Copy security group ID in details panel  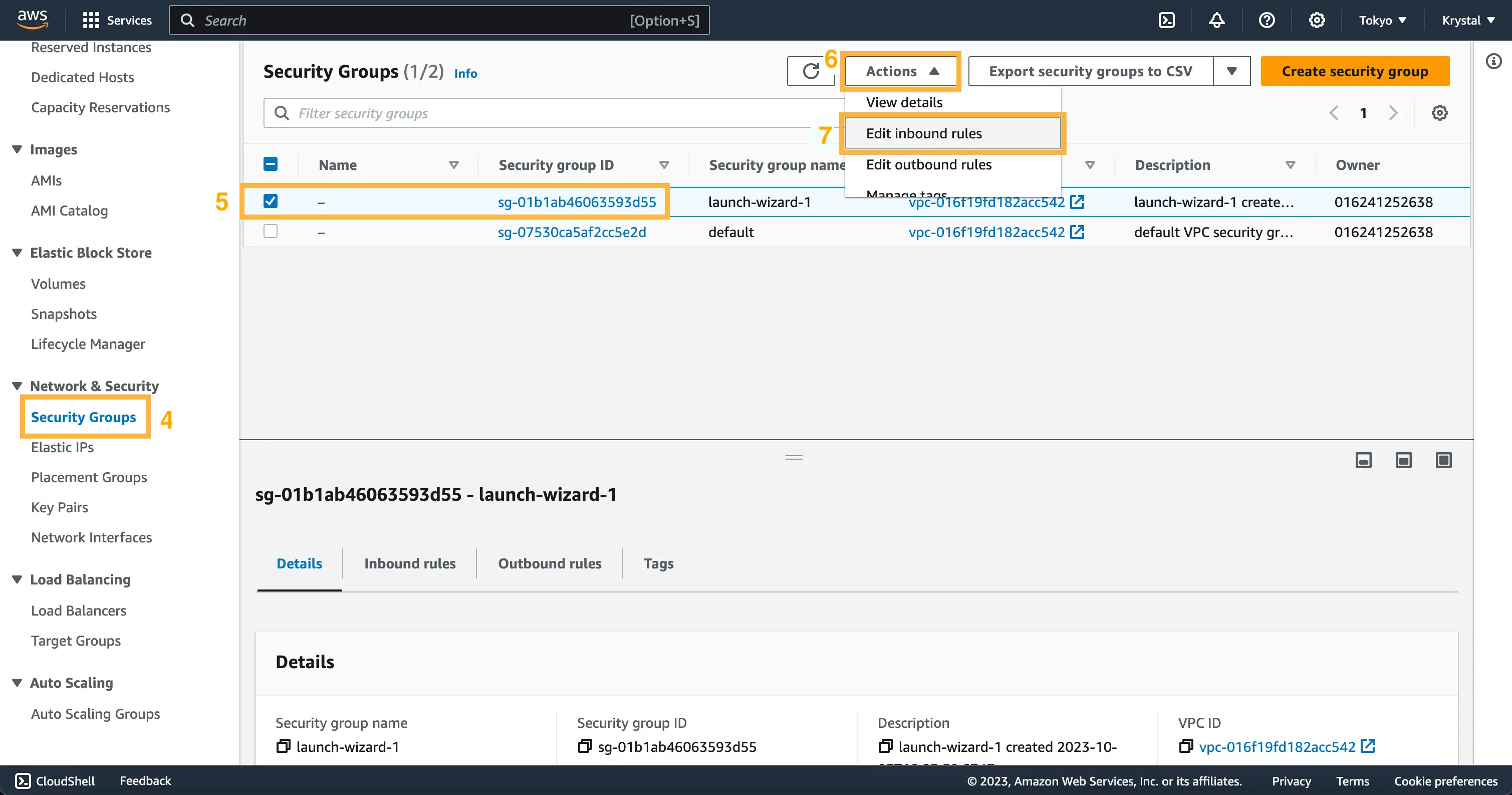[x=585, y=746]
